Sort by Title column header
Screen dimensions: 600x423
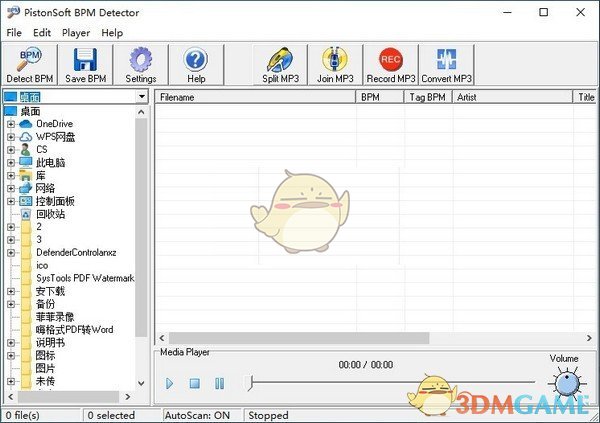[585, 97]
